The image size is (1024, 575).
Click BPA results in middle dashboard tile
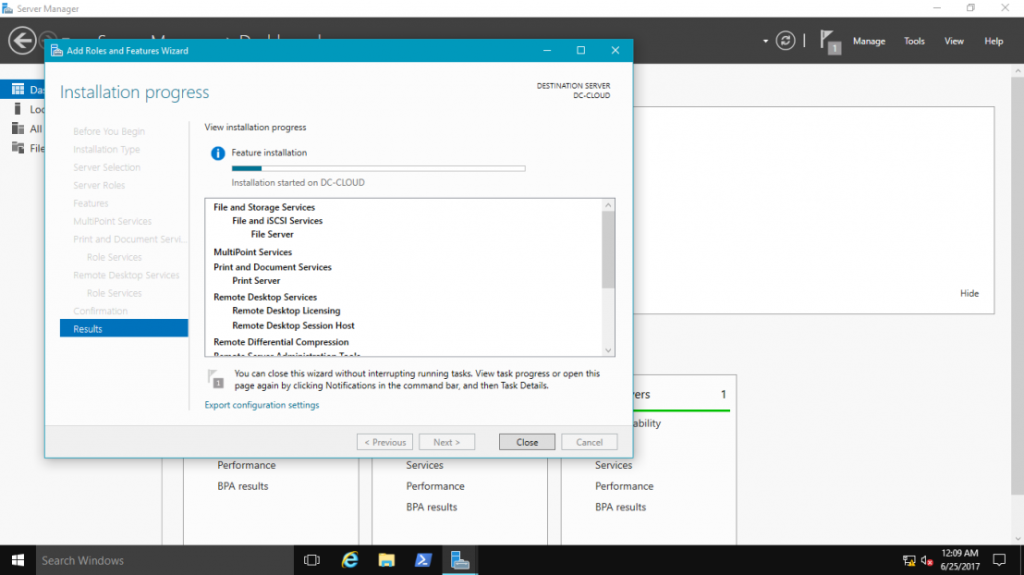tap(431, 507)
